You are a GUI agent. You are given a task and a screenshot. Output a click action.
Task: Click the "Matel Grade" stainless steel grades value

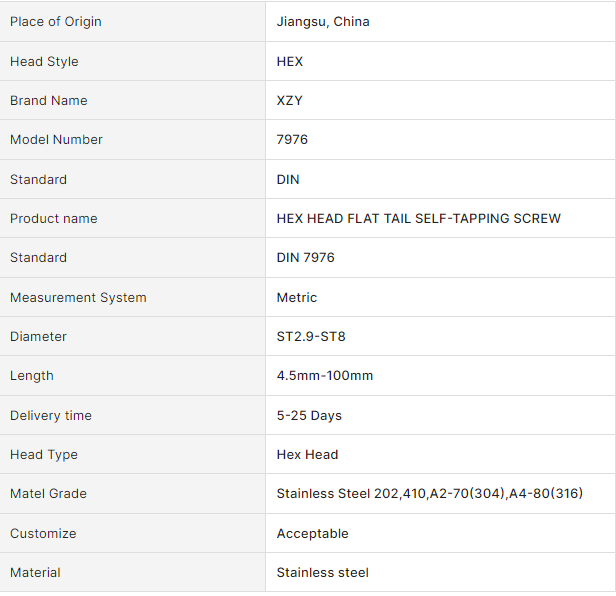point(430,494)
